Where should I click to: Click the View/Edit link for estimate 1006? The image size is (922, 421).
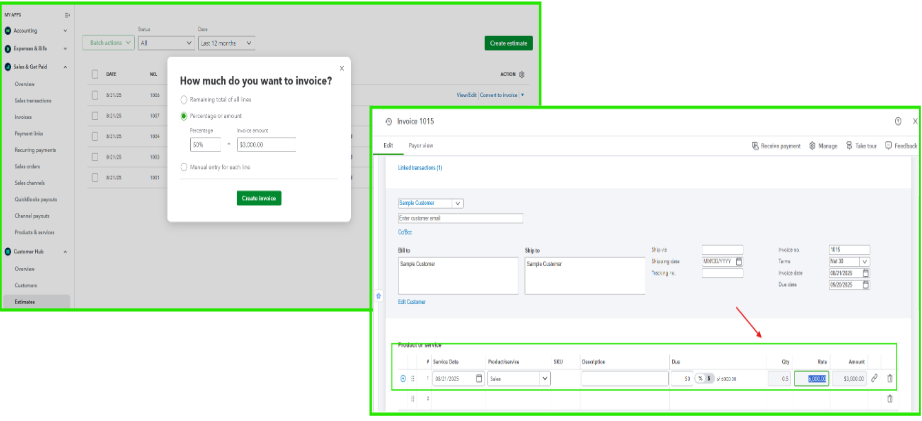pyautogui.click(x=466, y=95)
